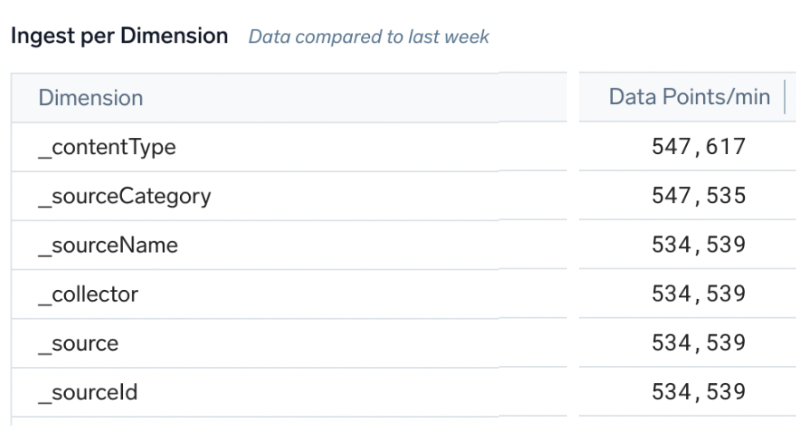Select the _sourceId dimension label
This screenshot has width=796, height=446.
pyautogui.click(x=88, y=392)
